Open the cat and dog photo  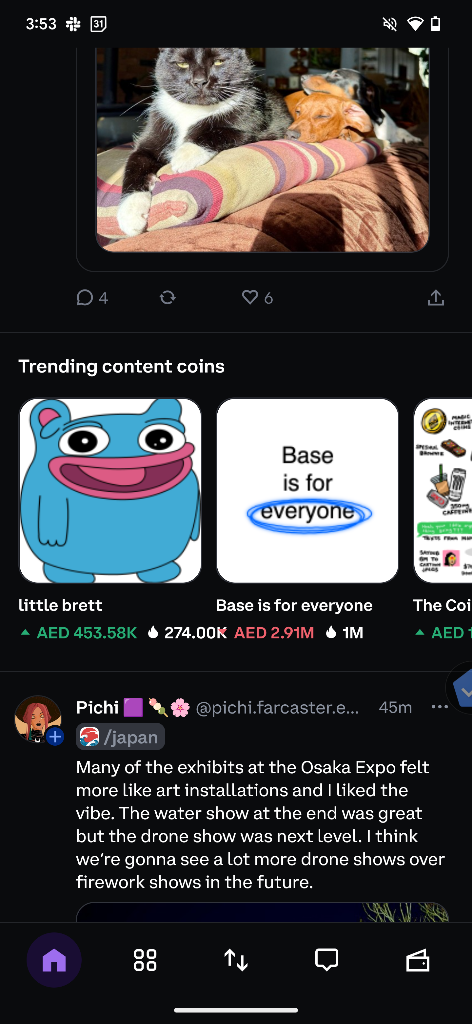pos(262,150)
